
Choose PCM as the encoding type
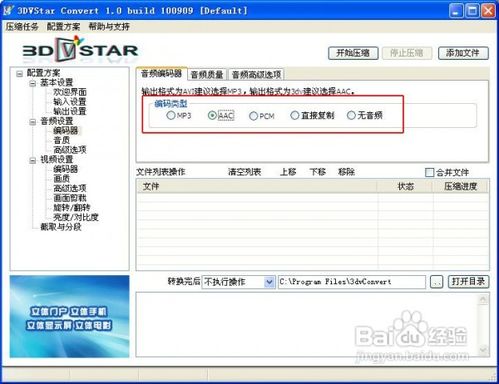point(253,116)
